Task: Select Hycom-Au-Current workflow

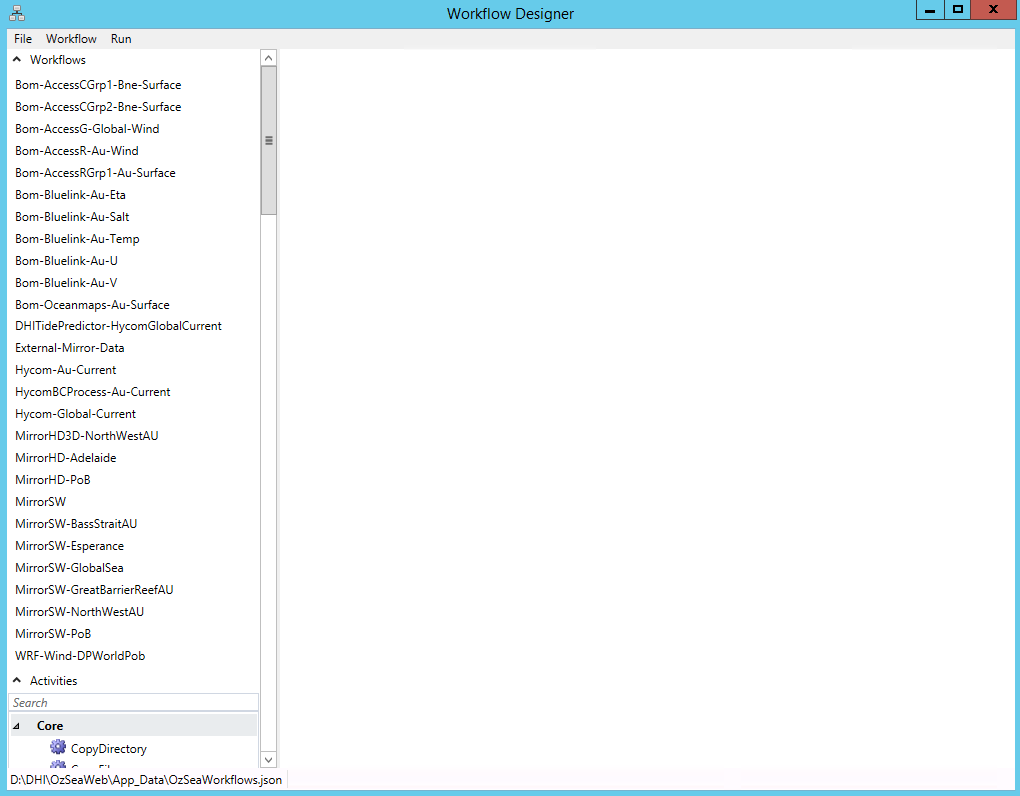Action: pyautogui.click(x=66, y=370)
